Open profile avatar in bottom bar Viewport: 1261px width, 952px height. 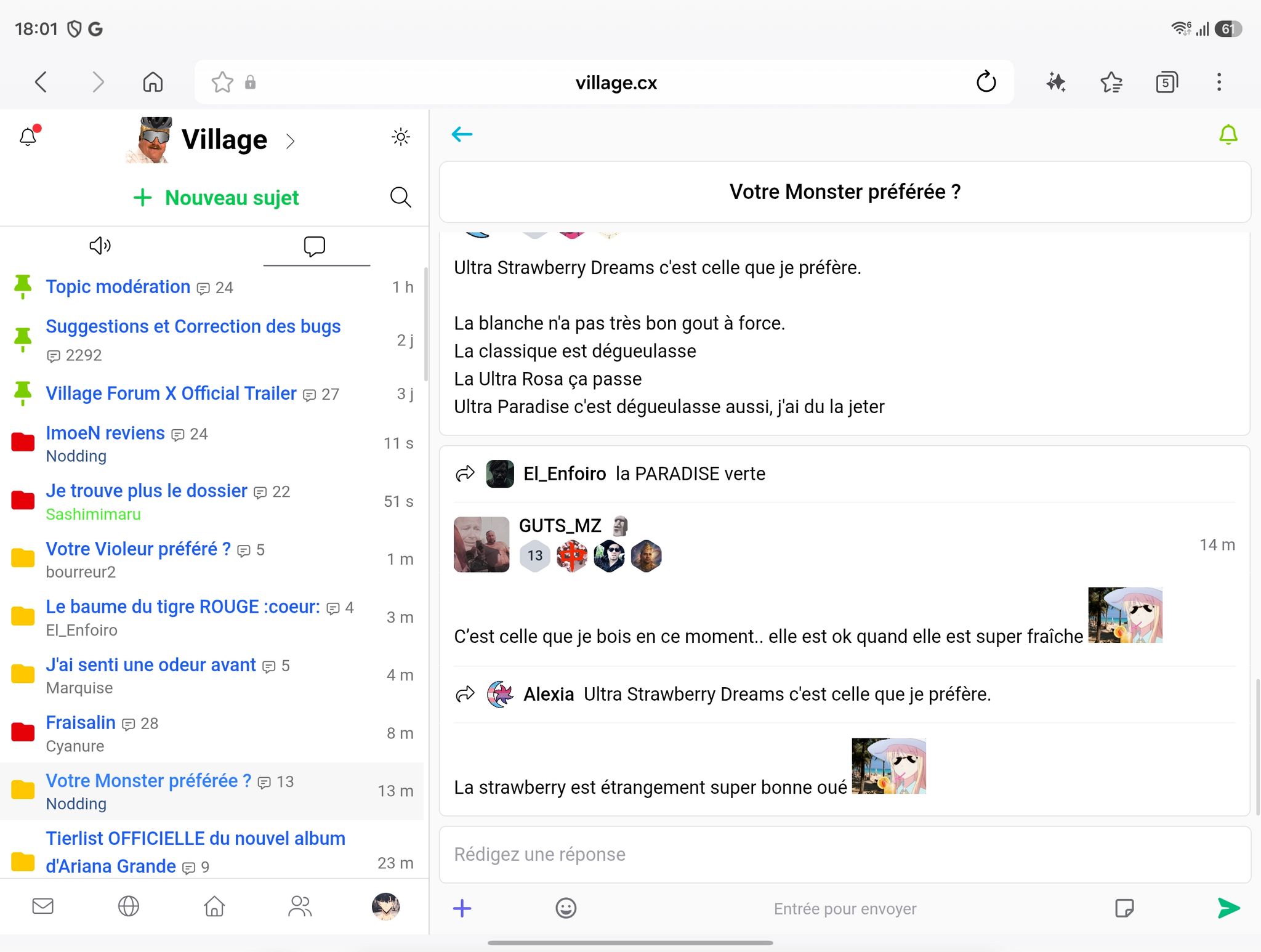(386, 906)
